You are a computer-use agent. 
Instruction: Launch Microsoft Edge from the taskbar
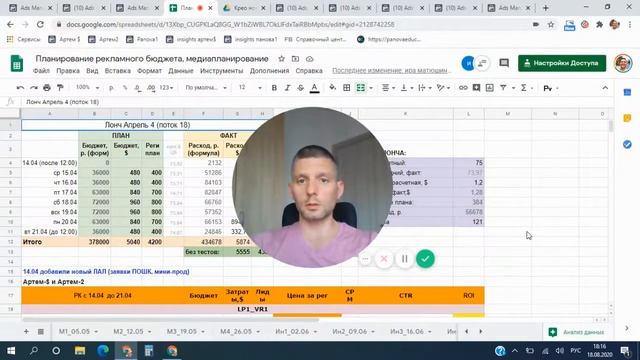[x=103, y=351]
